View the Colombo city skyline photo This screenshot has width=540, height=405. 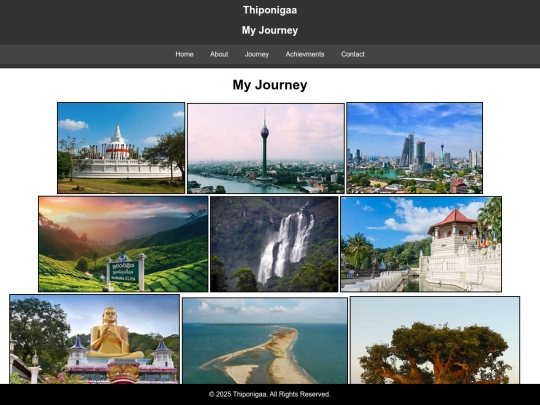click(x=414, y=148)
